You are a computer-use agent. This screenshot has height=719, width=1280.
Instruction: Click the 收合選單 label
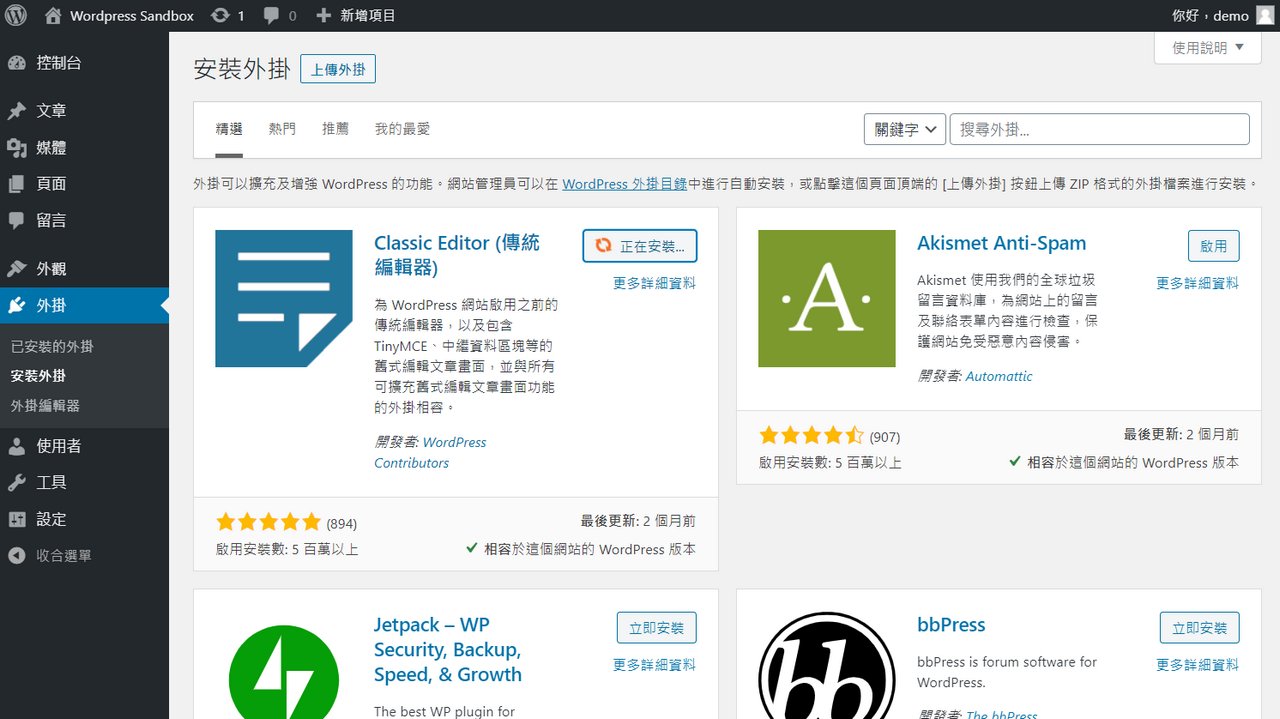click(x=64, y=555)
